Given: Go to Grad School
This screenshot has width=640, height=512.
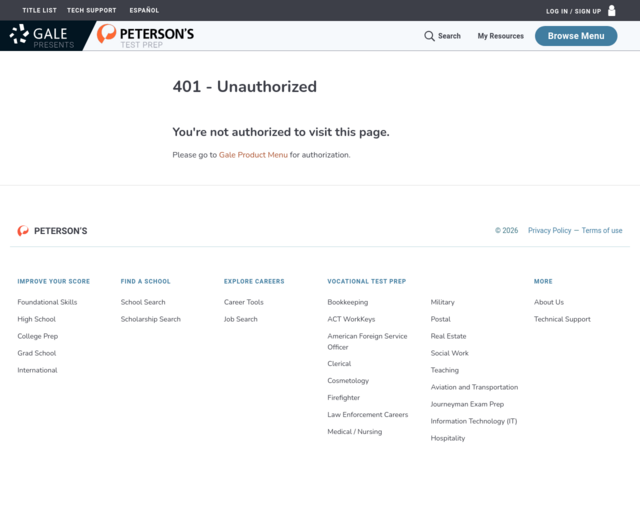Looking at the screenshot, I should point(37,353).
